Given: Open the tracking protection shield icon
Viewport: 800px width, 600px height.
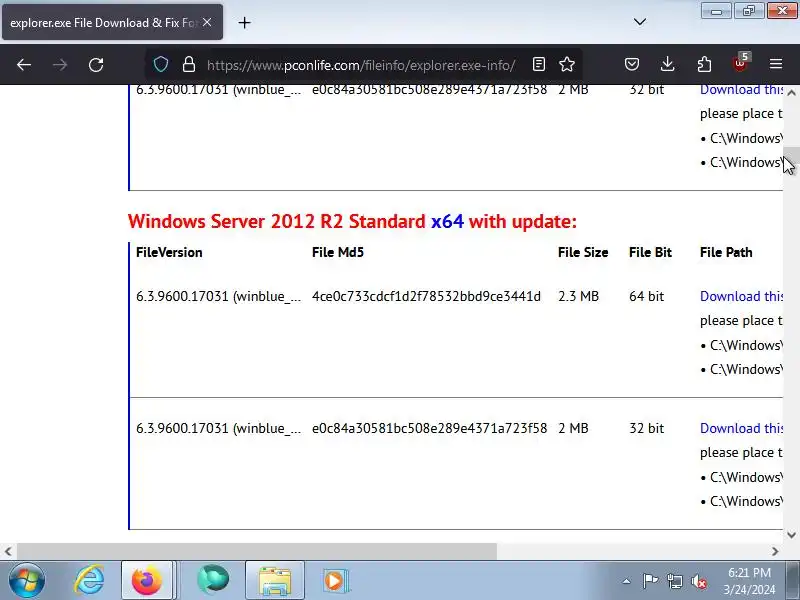Looking at the screenshot, I should point(161,64).
